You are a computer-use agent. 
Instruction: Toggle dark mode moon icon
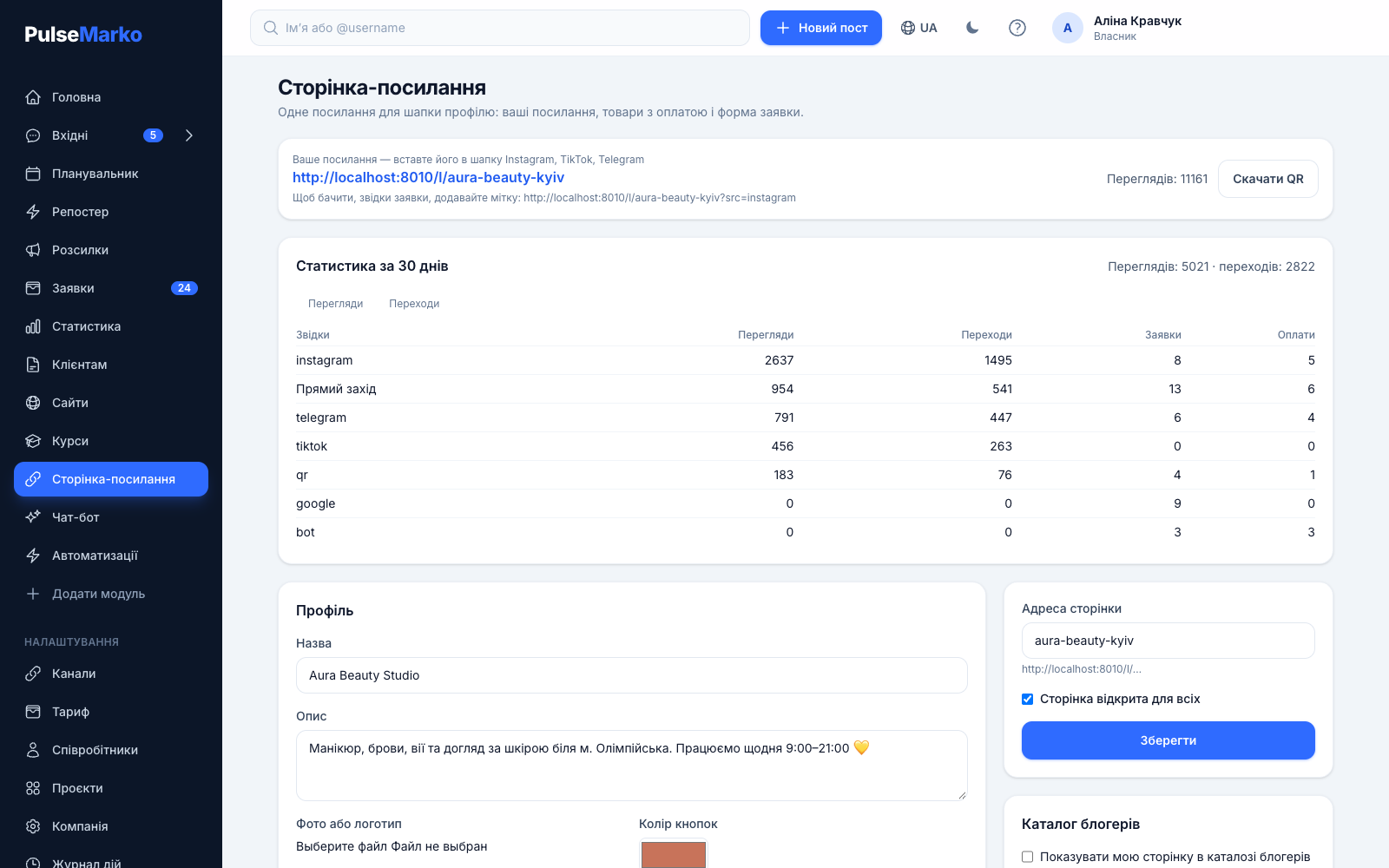click(972, 28)
